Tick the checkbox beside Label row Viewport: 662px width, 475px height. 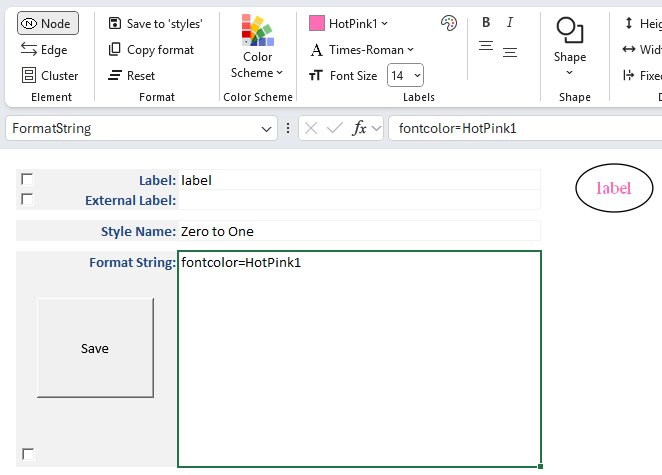click(x=27, y=179)
